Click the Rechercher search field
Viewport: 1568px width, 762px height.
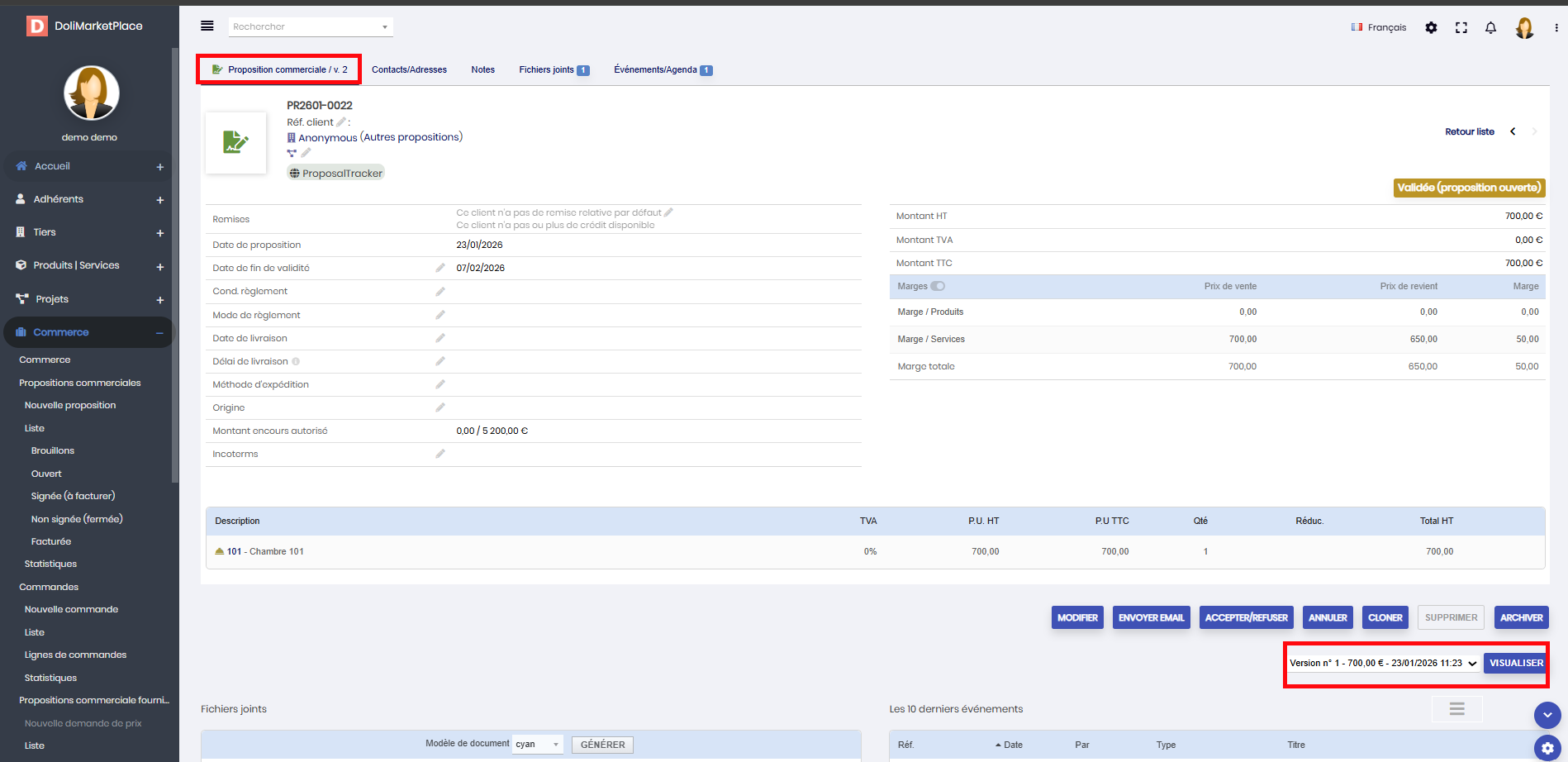(310, 26)
